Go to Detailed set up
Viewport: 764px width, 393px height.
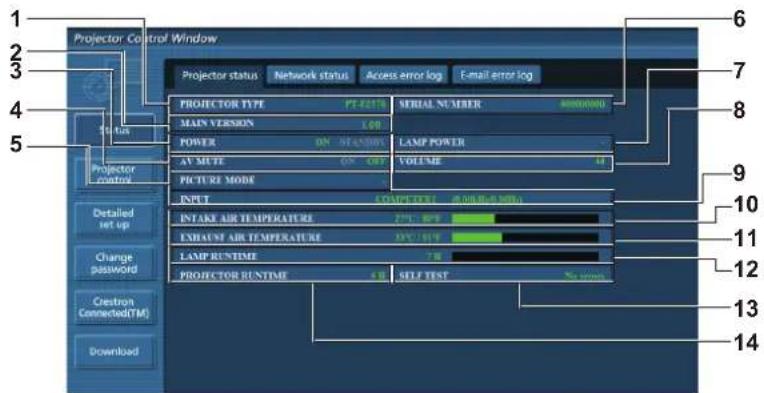tap(115, 219)
